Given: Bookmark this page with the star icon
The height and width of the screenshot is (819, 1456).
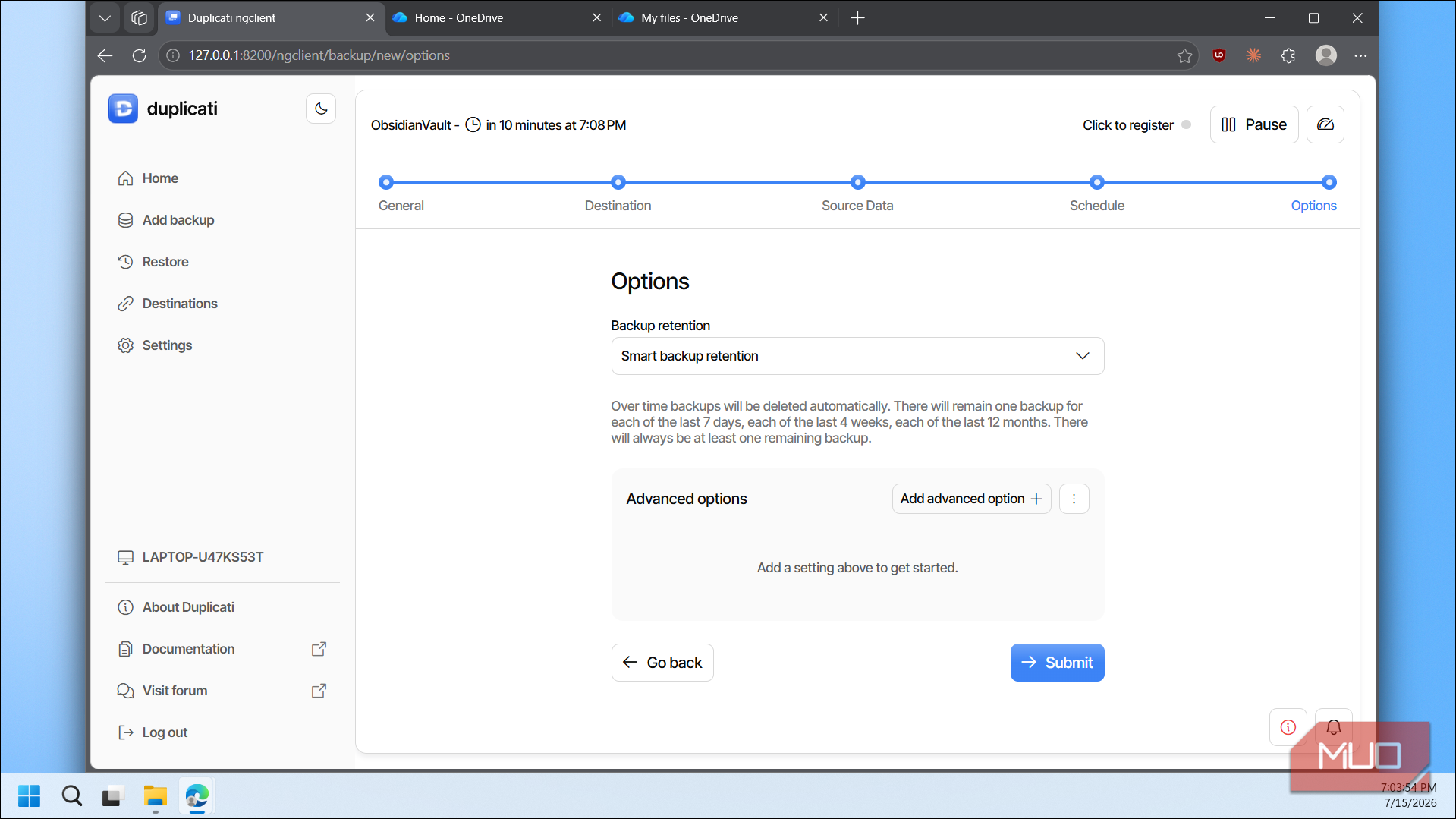Looking at the screenshot, I should coord(1184,55).
